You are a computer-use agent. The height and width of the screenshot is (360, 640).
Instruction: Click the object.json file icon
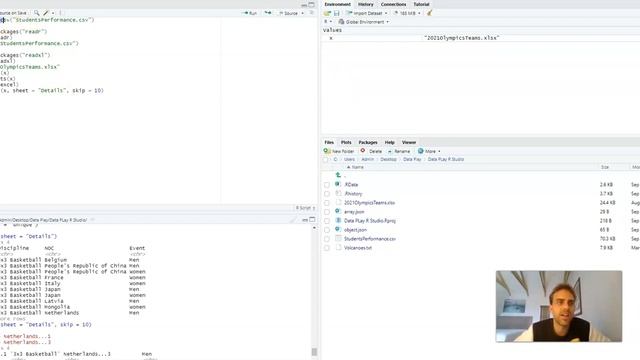point(338,229)
